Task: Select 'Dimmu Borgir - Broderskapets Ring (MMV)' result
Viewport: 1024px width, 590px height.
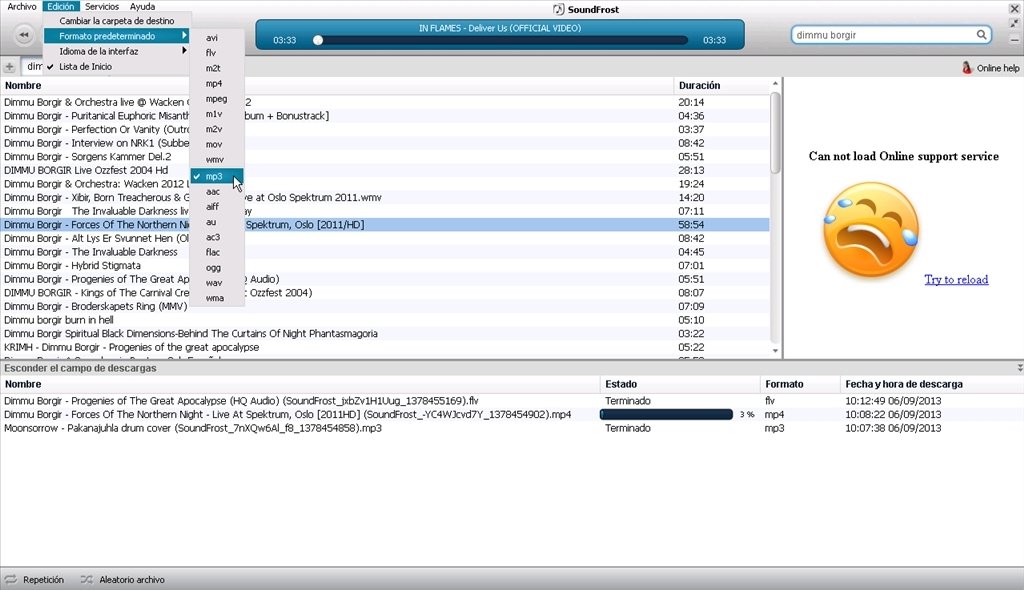Action: pos(385,306)
